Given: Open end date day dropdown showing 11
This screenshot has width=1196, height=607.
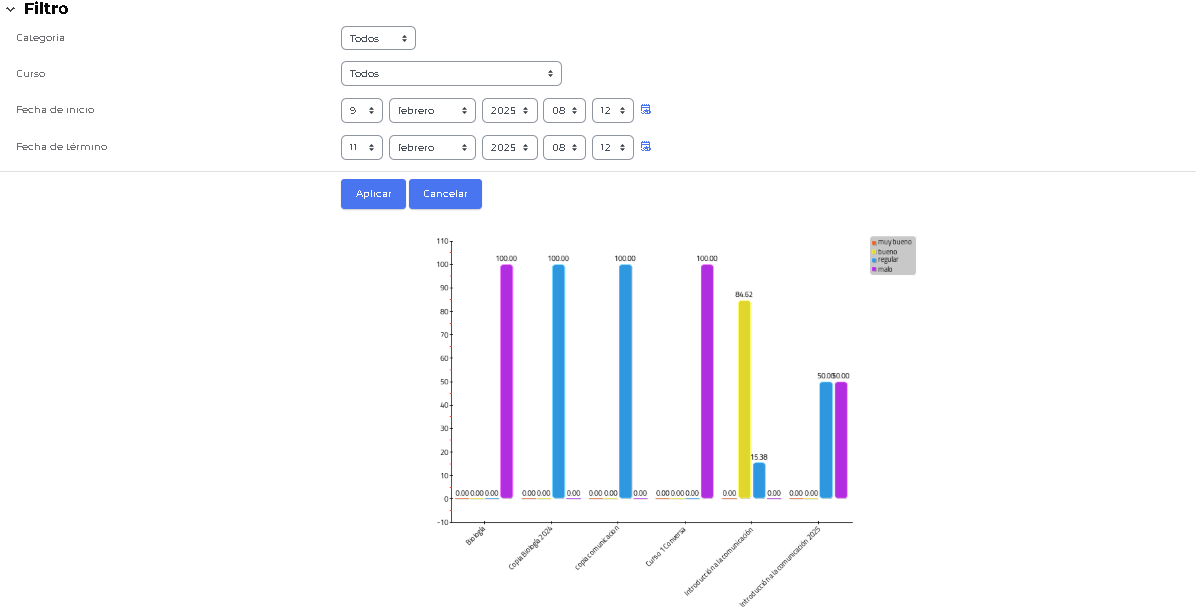Looking at the screenshot, I should 361,148.
